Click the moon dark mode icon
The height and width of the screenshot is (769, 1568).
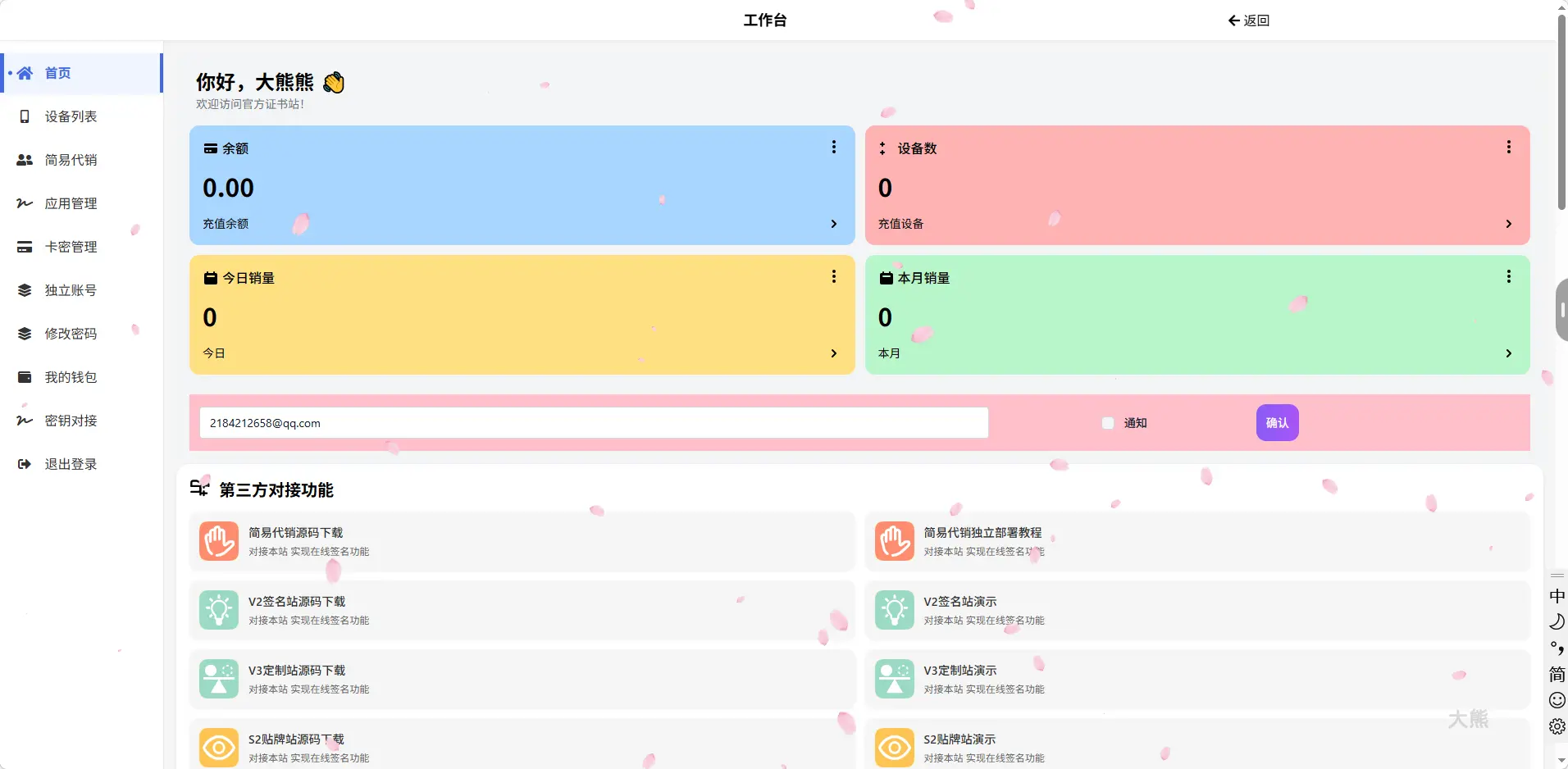tap(1557, 621)
